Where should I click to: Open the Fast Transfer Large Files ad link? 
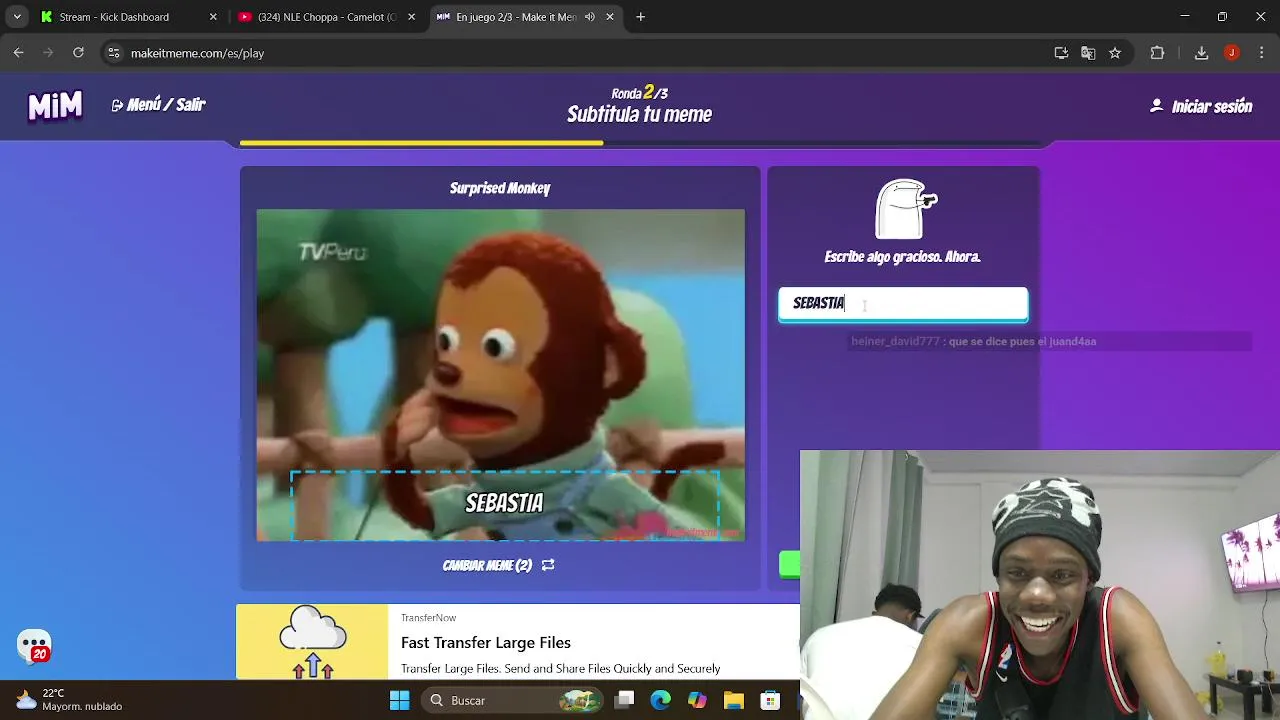[x=486, y=643]
